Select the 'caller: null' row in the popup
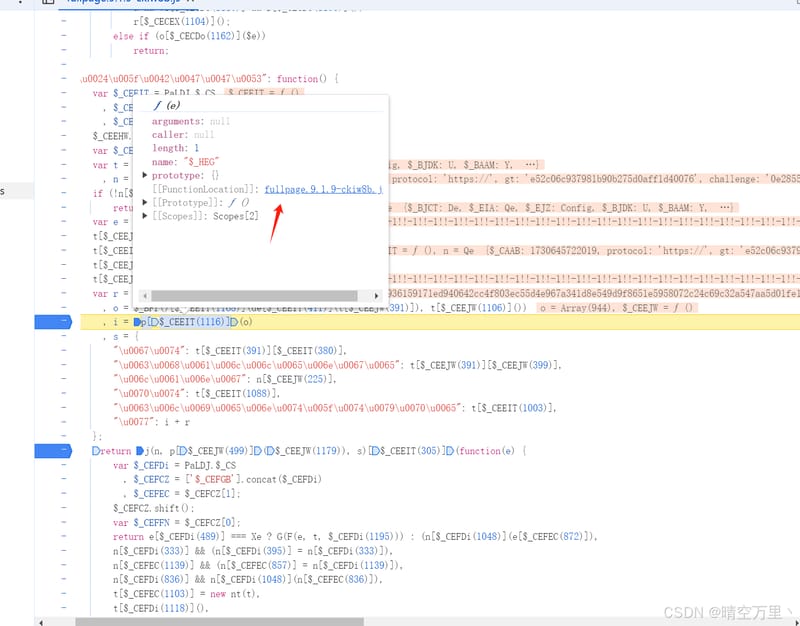The width and height of the screenshot is (800, 626). 183,135
